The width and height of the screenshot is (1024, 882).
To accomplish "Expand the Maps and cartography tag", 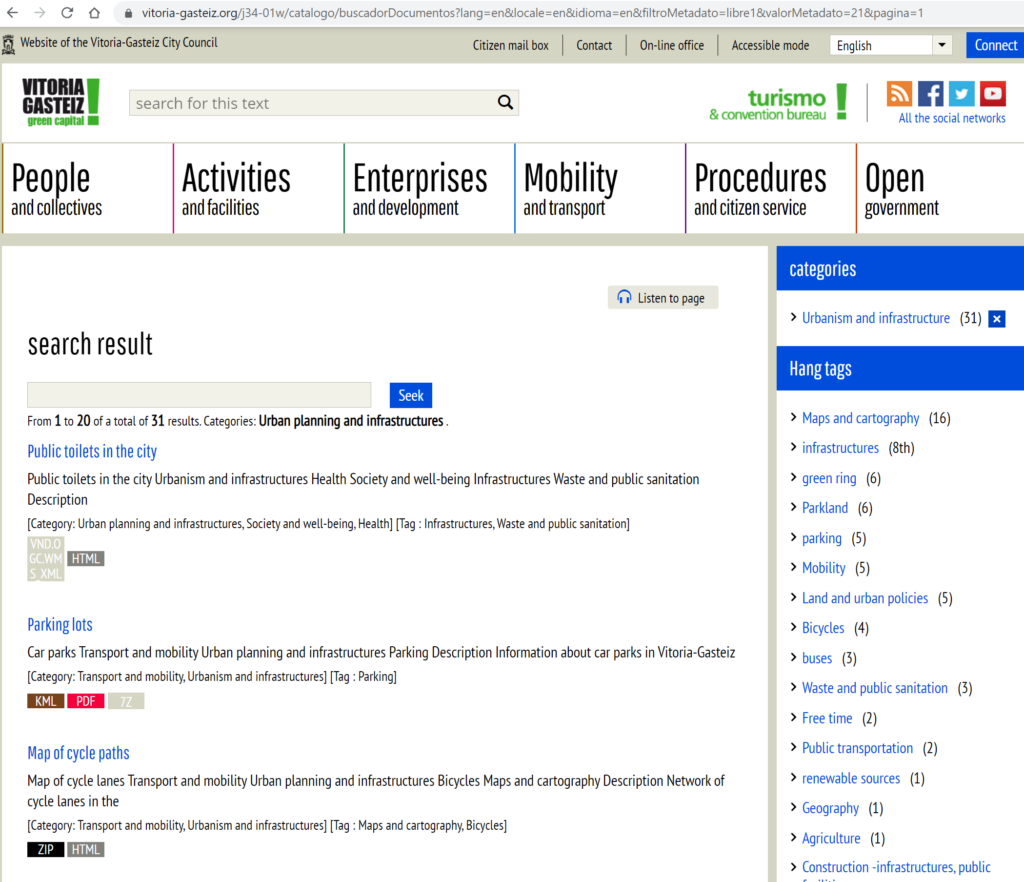I will coord(860,418).
